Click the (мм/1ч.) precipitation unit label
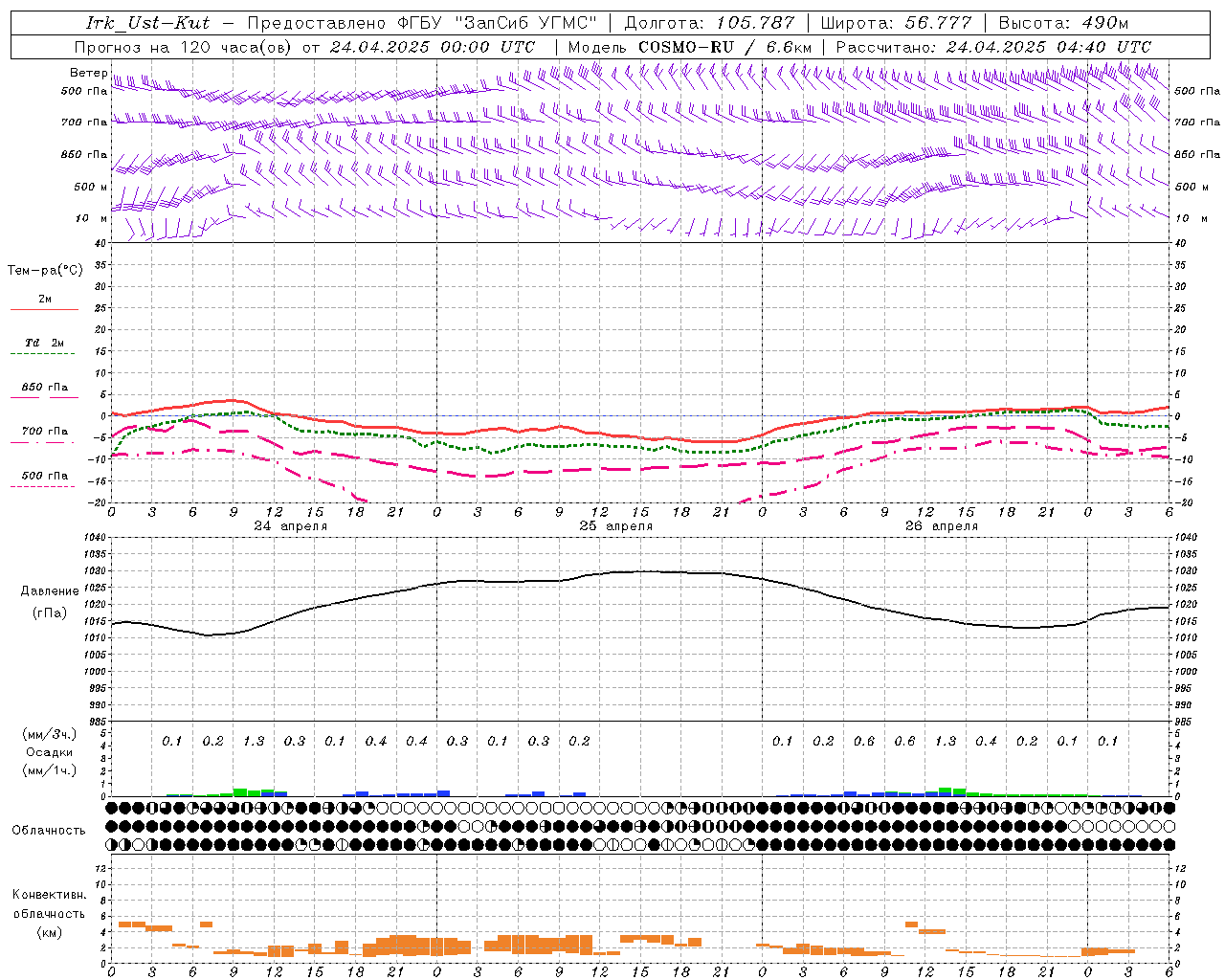This screenshot has width=1225, height=980. [49, 770]
